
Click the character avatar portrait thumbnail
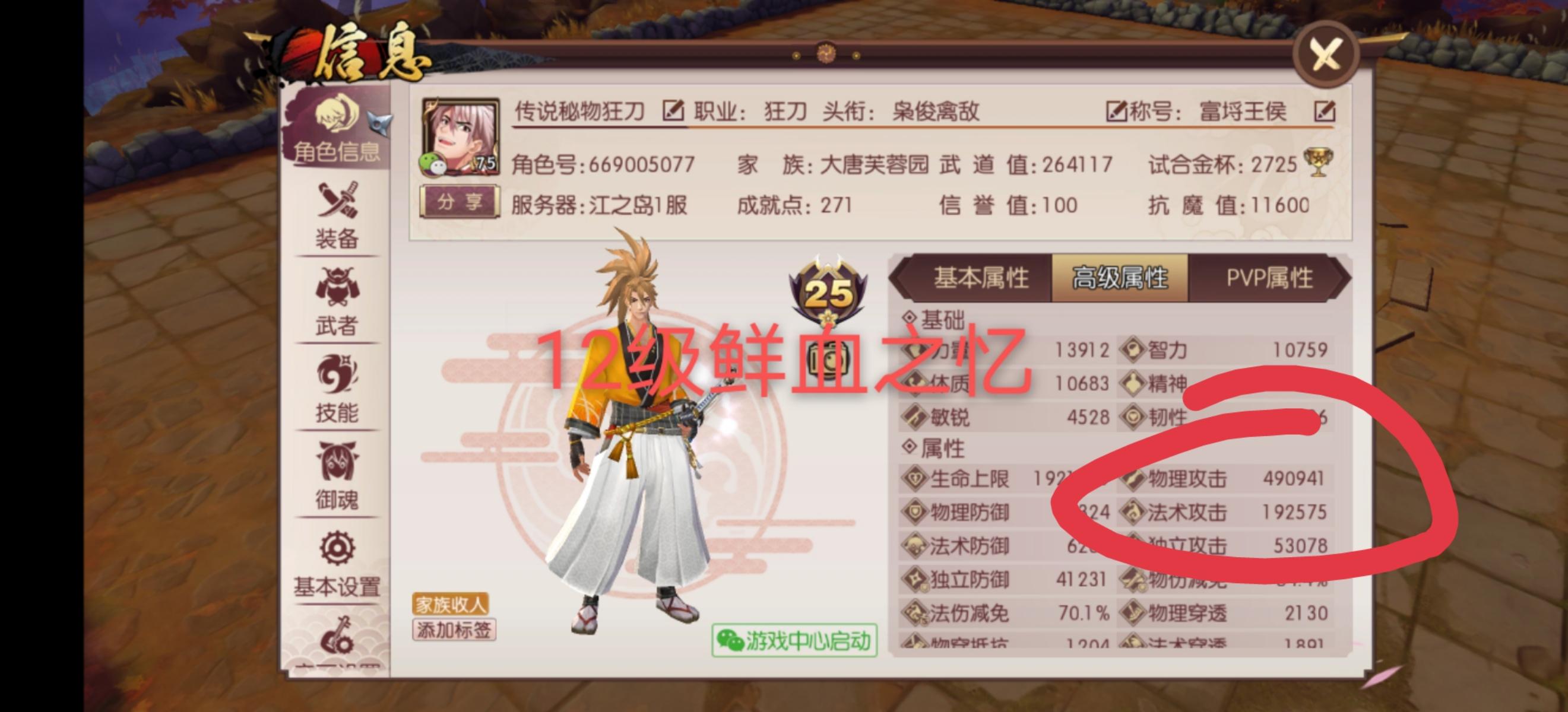(x=460, y=137)
